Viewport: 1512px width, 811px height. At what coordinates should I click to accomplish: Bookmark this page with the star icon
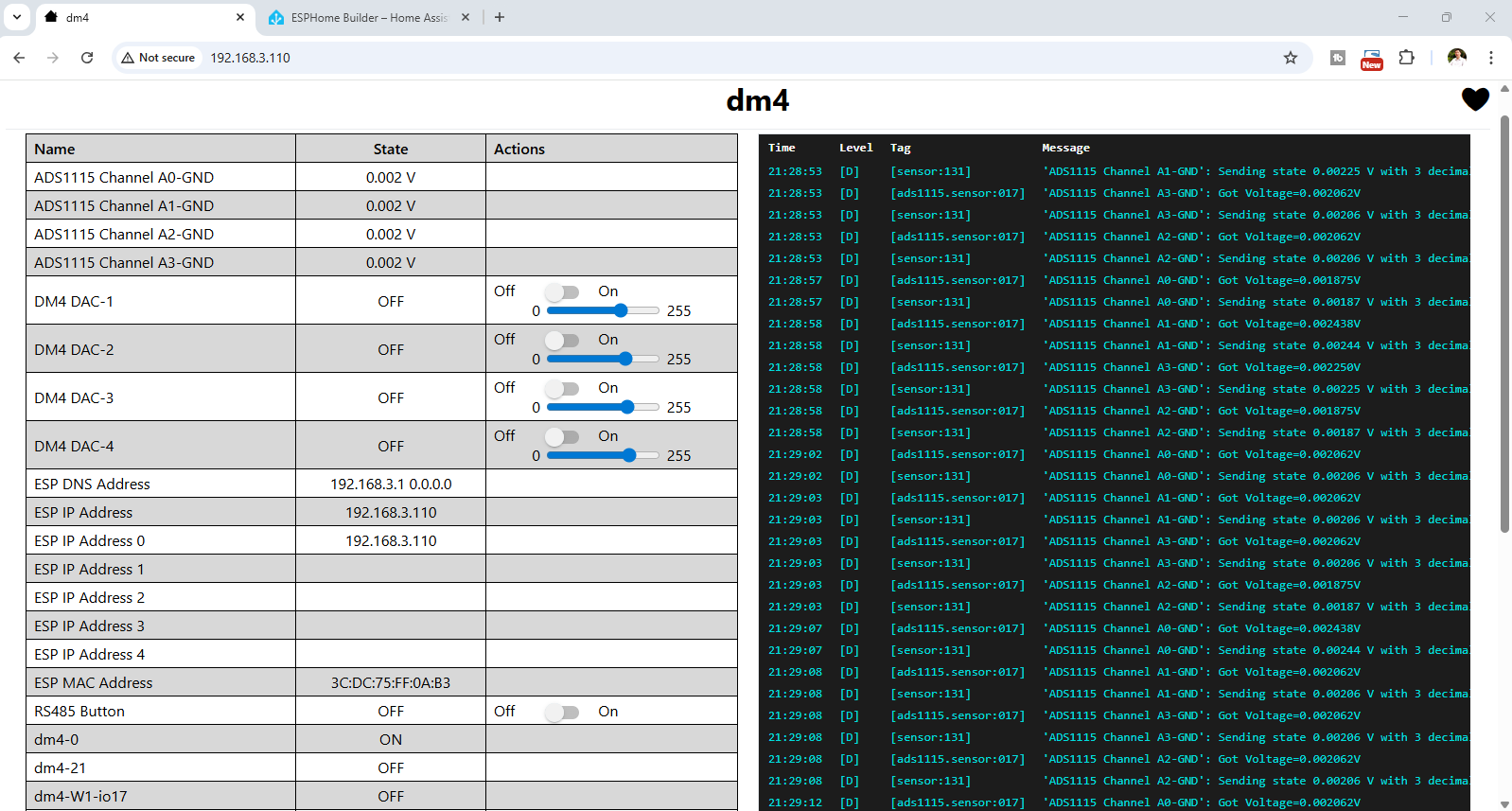click(x=1290, y=58)
